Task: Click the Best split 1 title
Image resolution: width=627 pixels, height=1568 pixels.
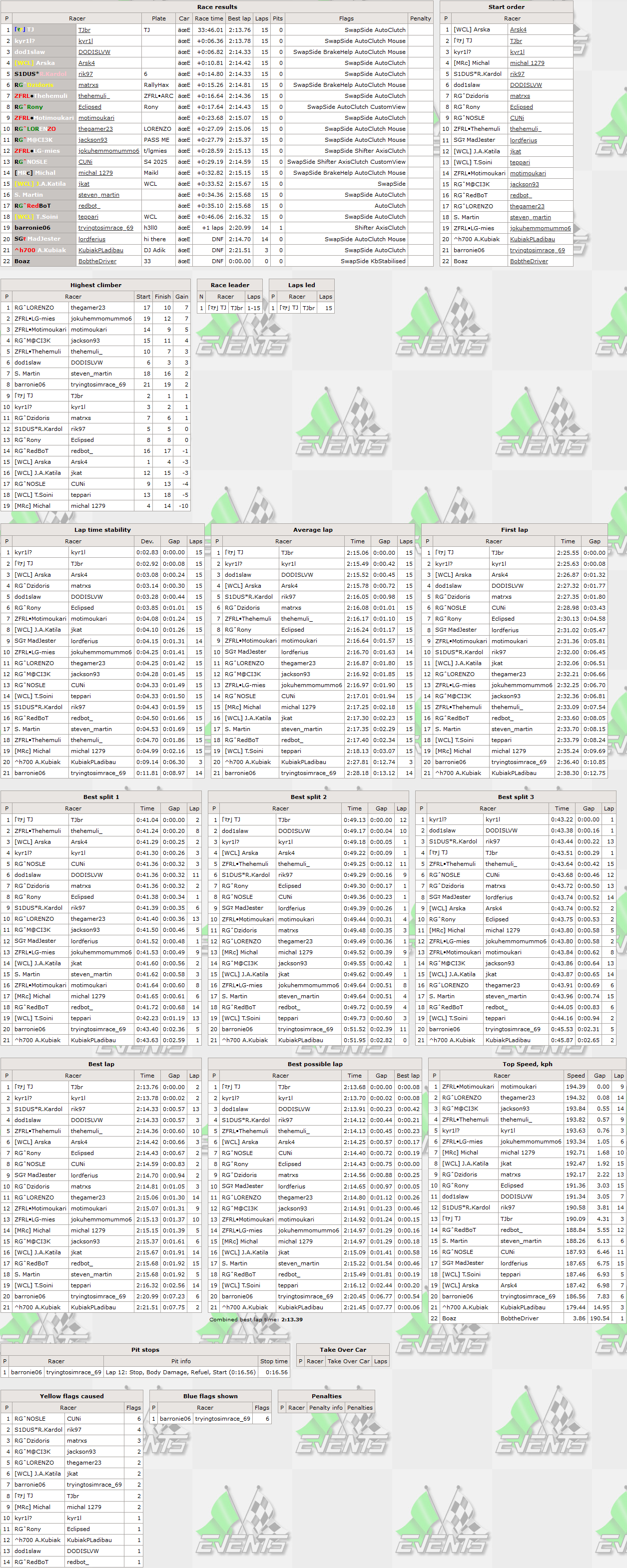Action: (101, 797)
